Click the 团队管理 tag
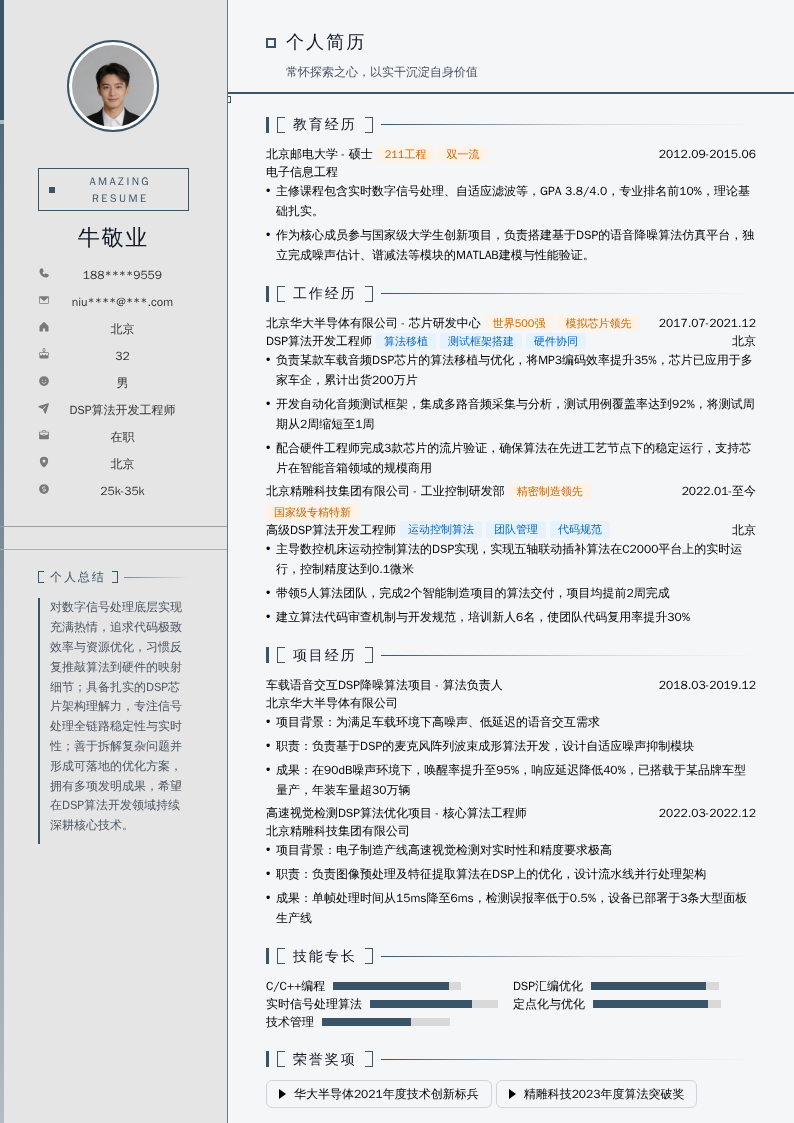This screenshot has height=1123, width=794. [x=515, y=529]
